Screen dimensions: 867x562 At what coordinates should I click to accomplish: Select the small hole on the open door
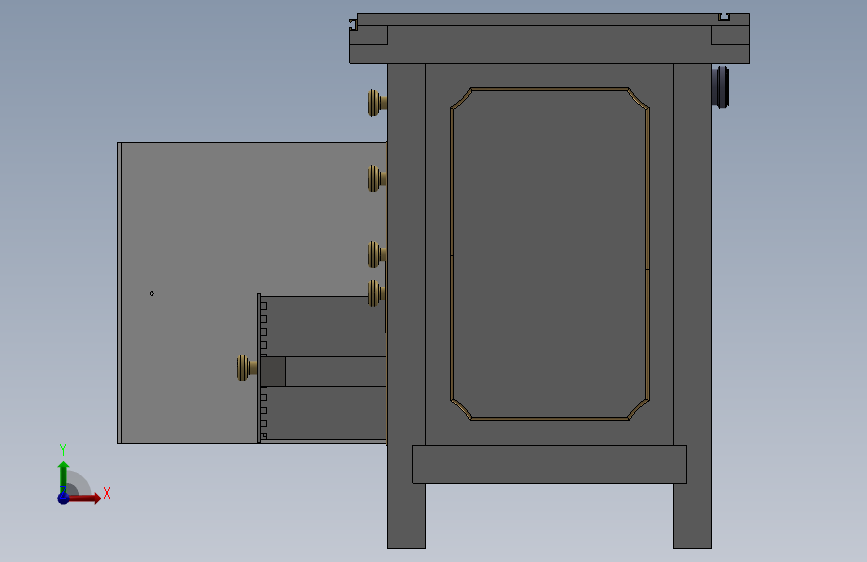click(x=152, y=293)
